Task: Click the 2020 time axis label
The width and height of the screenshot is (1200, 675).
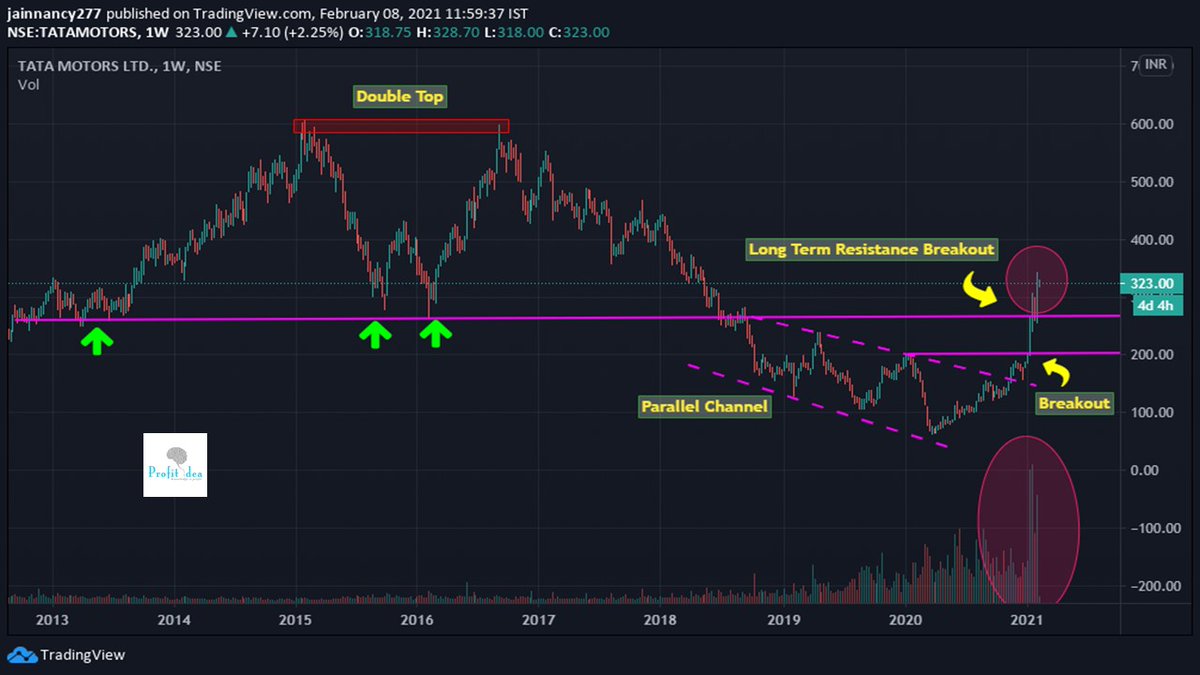Action: tap(905, 621)
